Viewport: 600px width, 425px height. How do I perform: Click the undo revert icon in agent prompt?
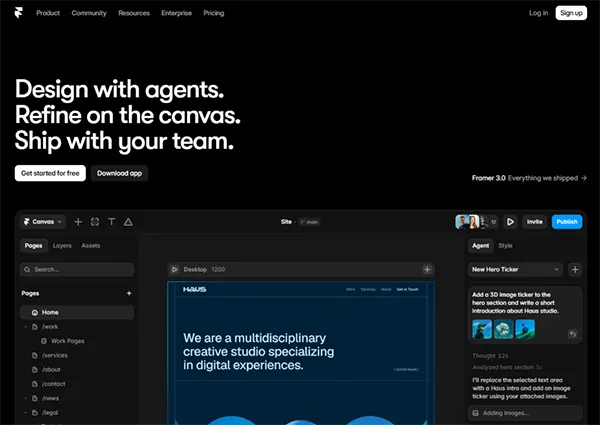[x=572, y=334]
